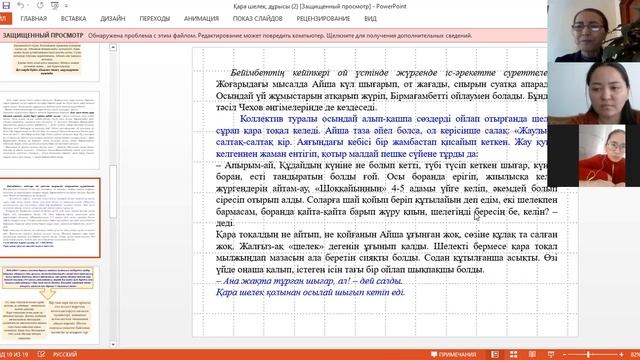The width and height of the screenshot is (640, 360).
Task: Select the top slide thumbnail with beige box
Action: [x=49, y=61]
